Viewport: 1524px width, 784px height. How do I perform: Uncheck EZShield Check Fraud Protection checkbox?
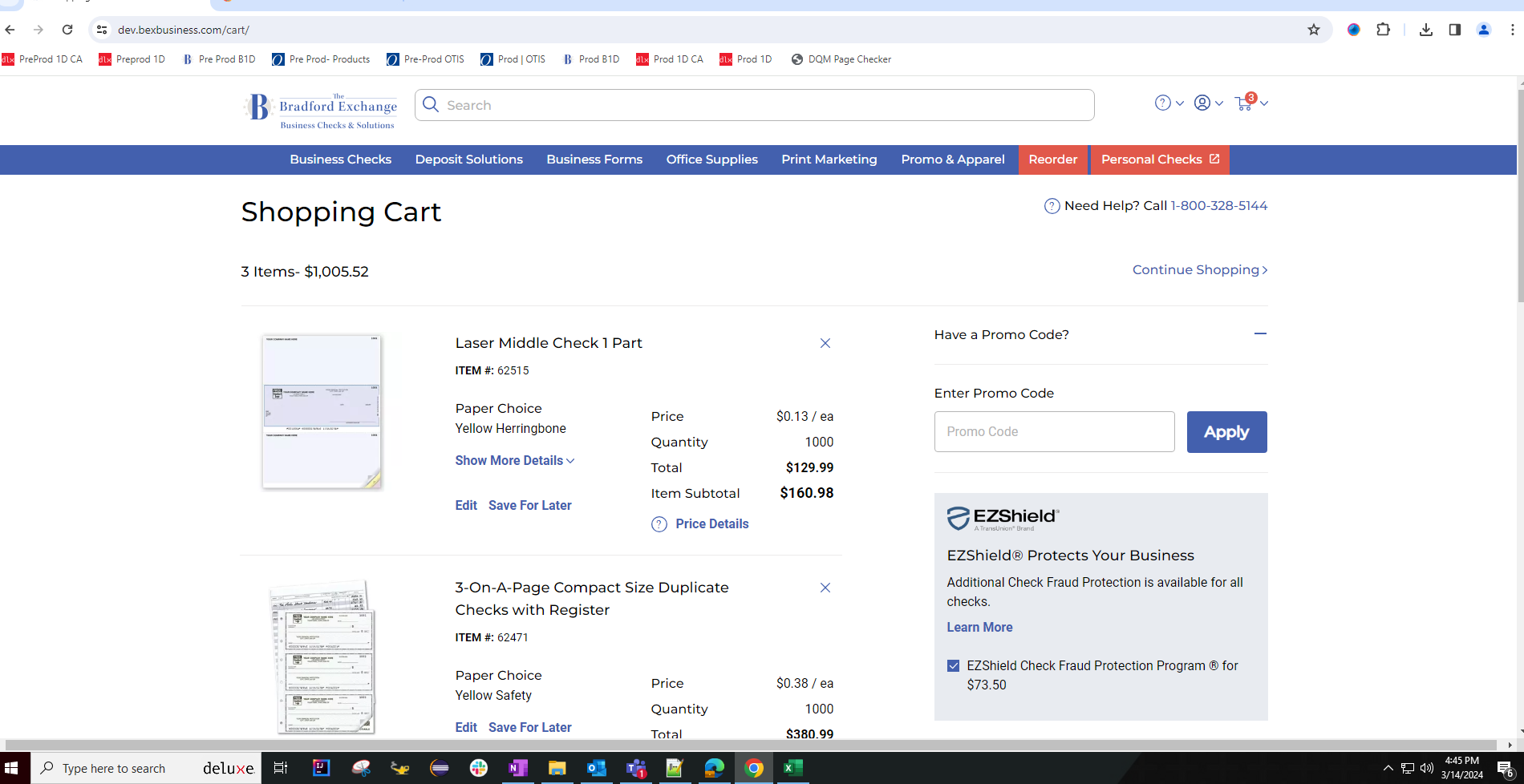(x=953, y=666)
